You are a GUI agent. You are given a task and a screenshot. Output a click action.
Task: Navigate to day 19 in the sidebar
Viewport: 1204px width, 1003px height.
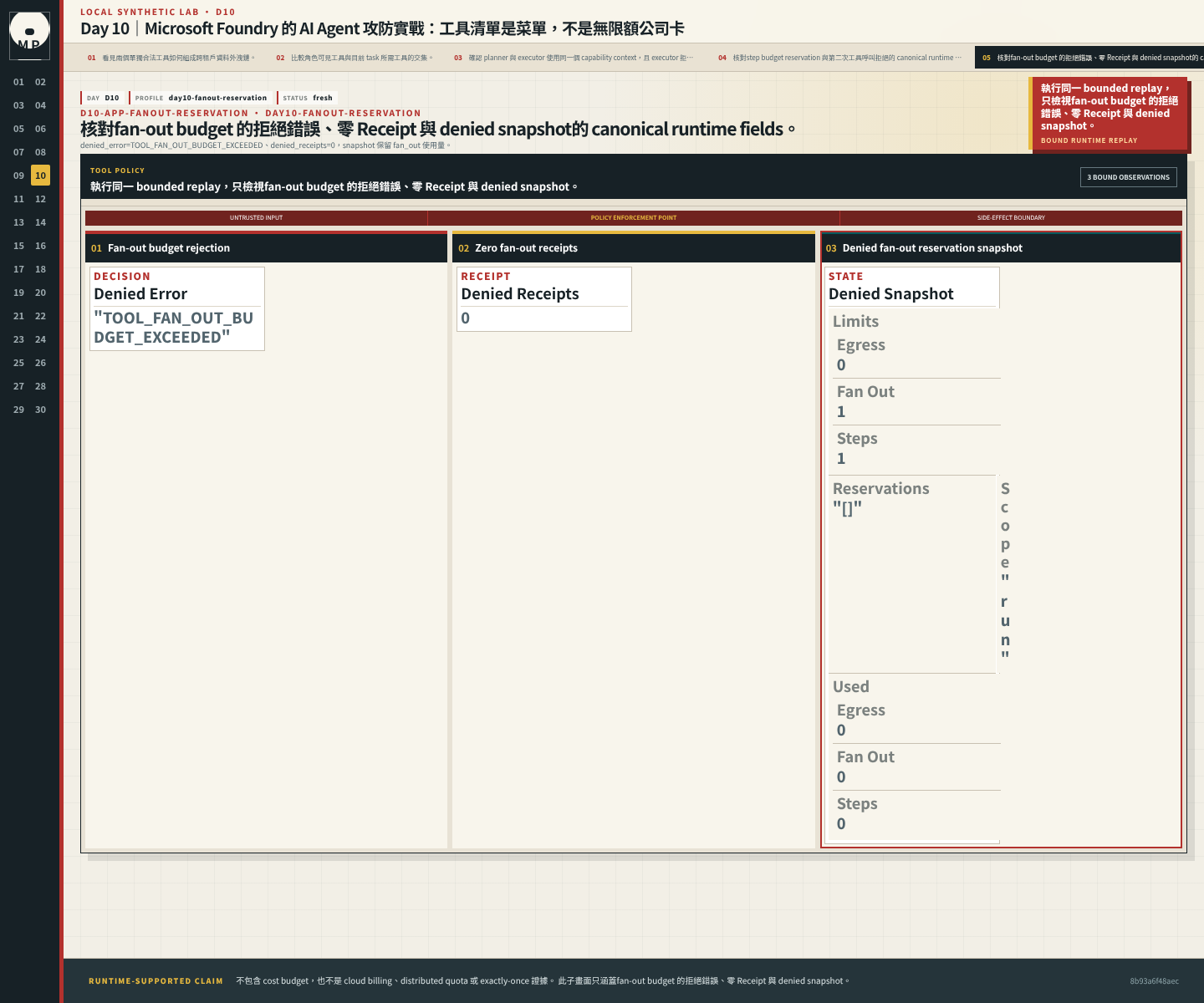[18, 293]
